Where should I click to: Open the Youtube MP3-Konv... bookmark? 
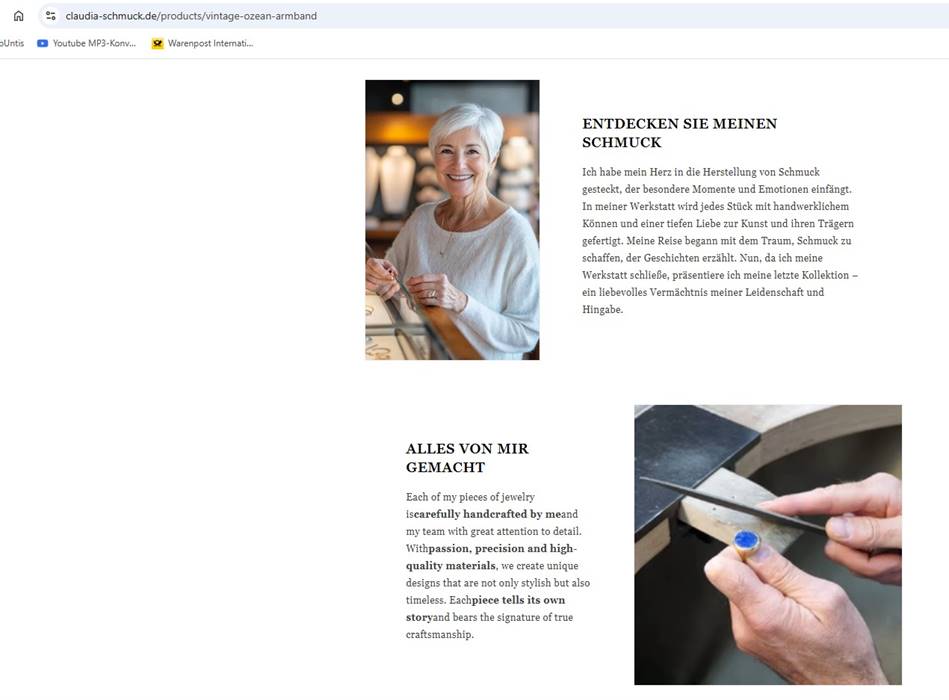(x=87, y=43)
